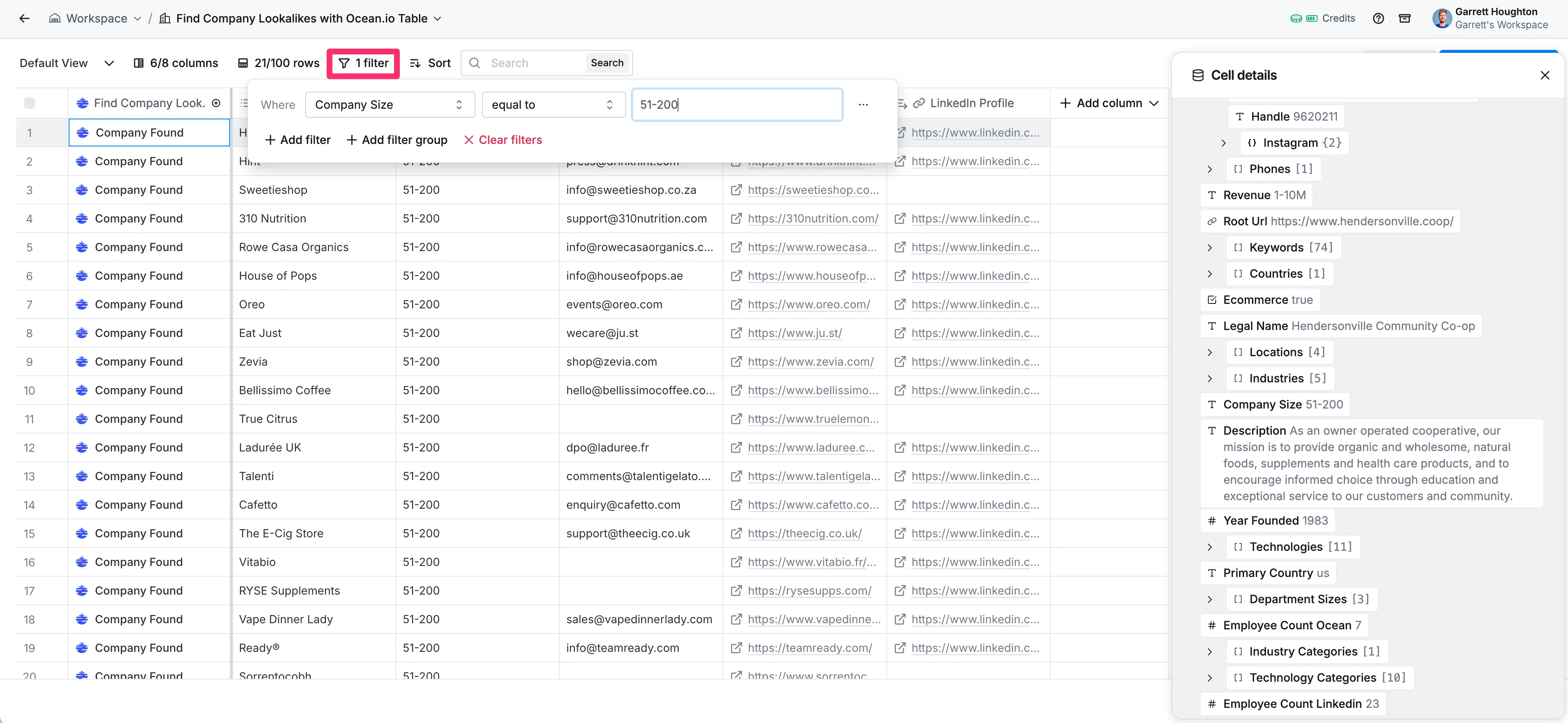1568x723 pixels.
Task: Open the Company Size field dropdown
Action: point(390,105)
